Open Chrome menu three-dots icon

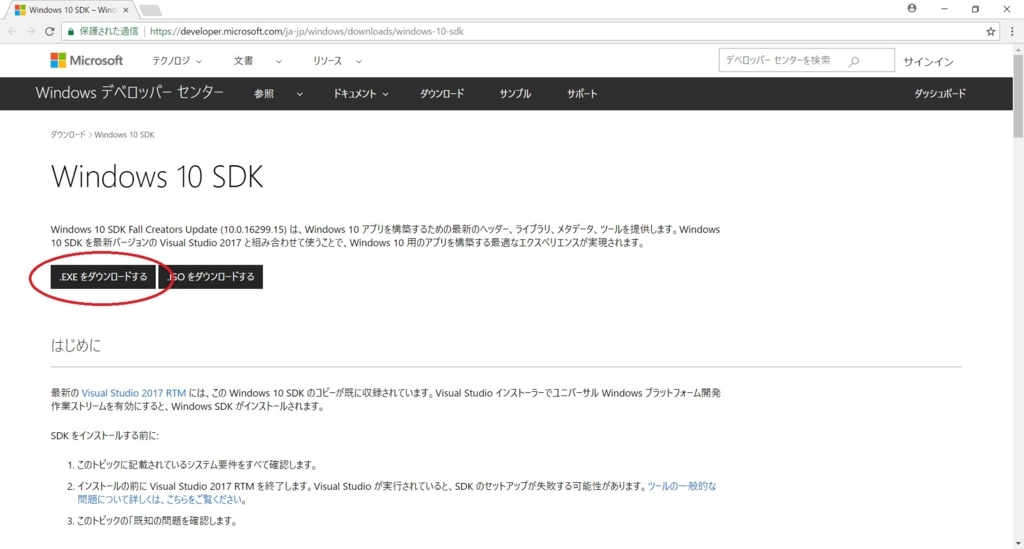[x=1012, y=31]
